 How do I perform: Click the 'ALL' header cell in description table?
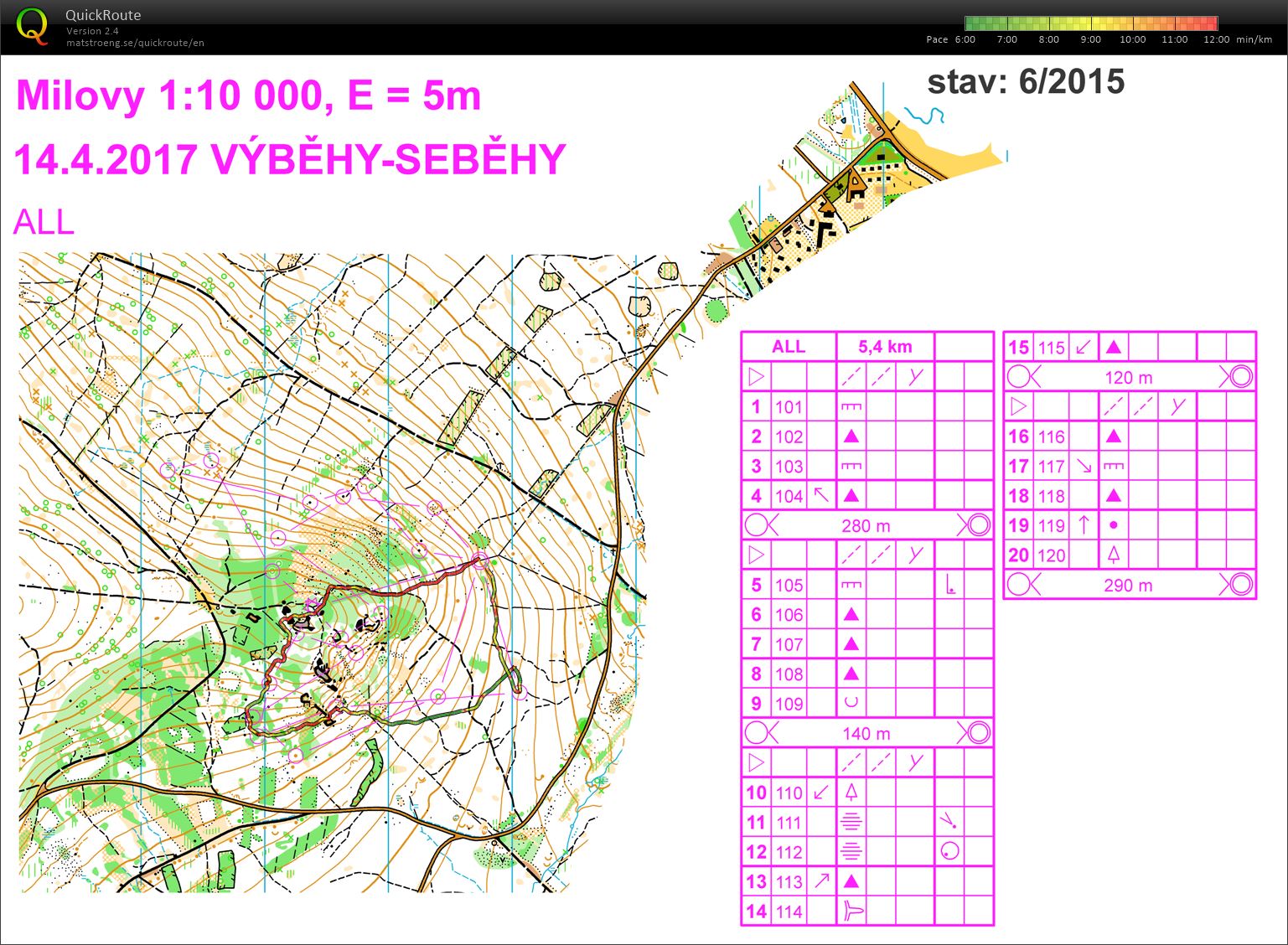pos(789,347)
